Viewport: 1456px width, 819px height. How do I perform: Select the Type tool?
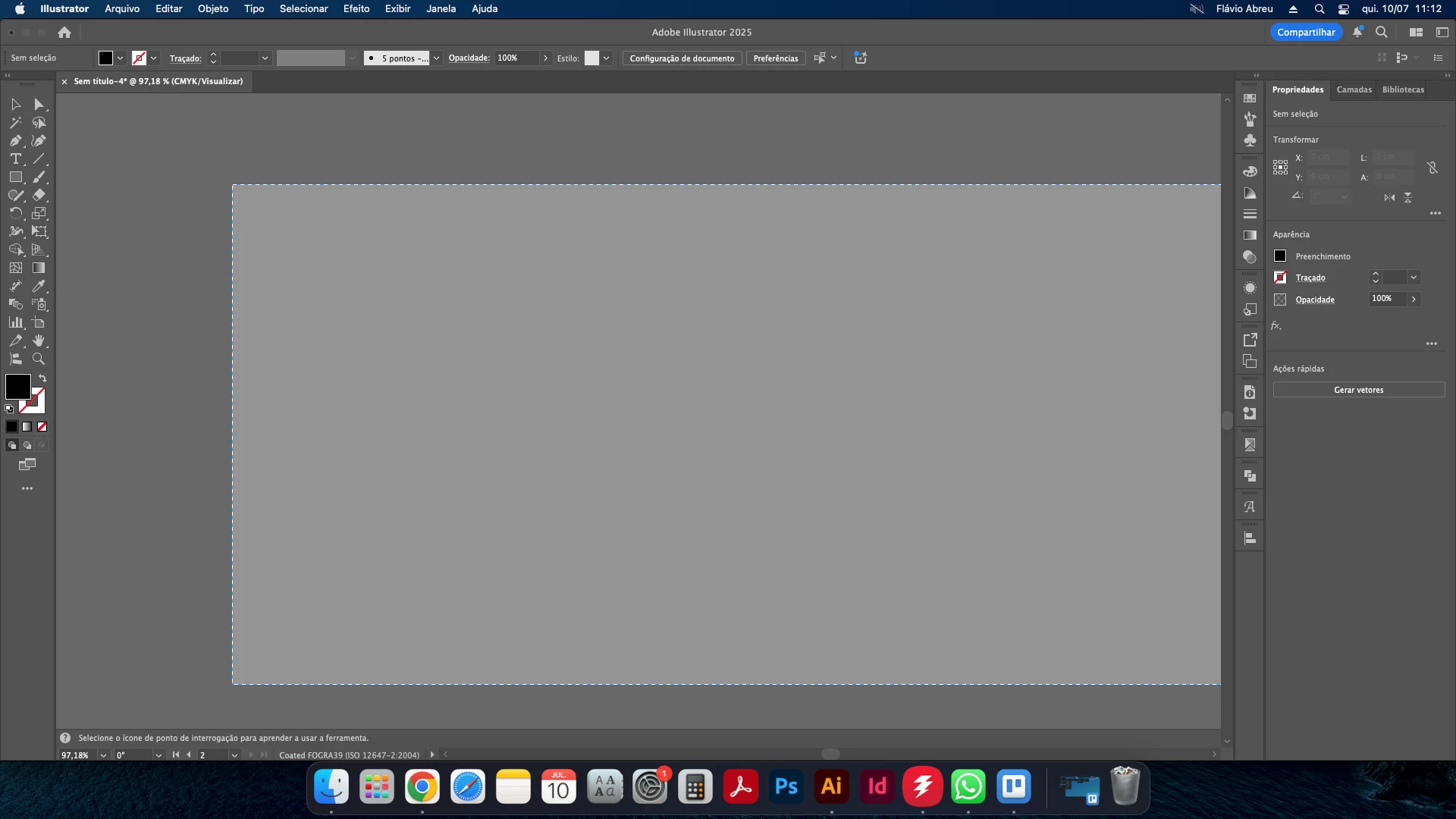pos(15,159)
